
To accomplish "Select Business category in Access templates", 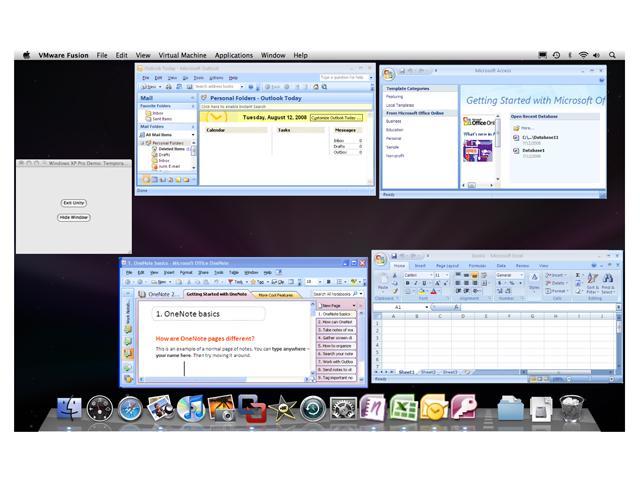I will pos(394,121).
